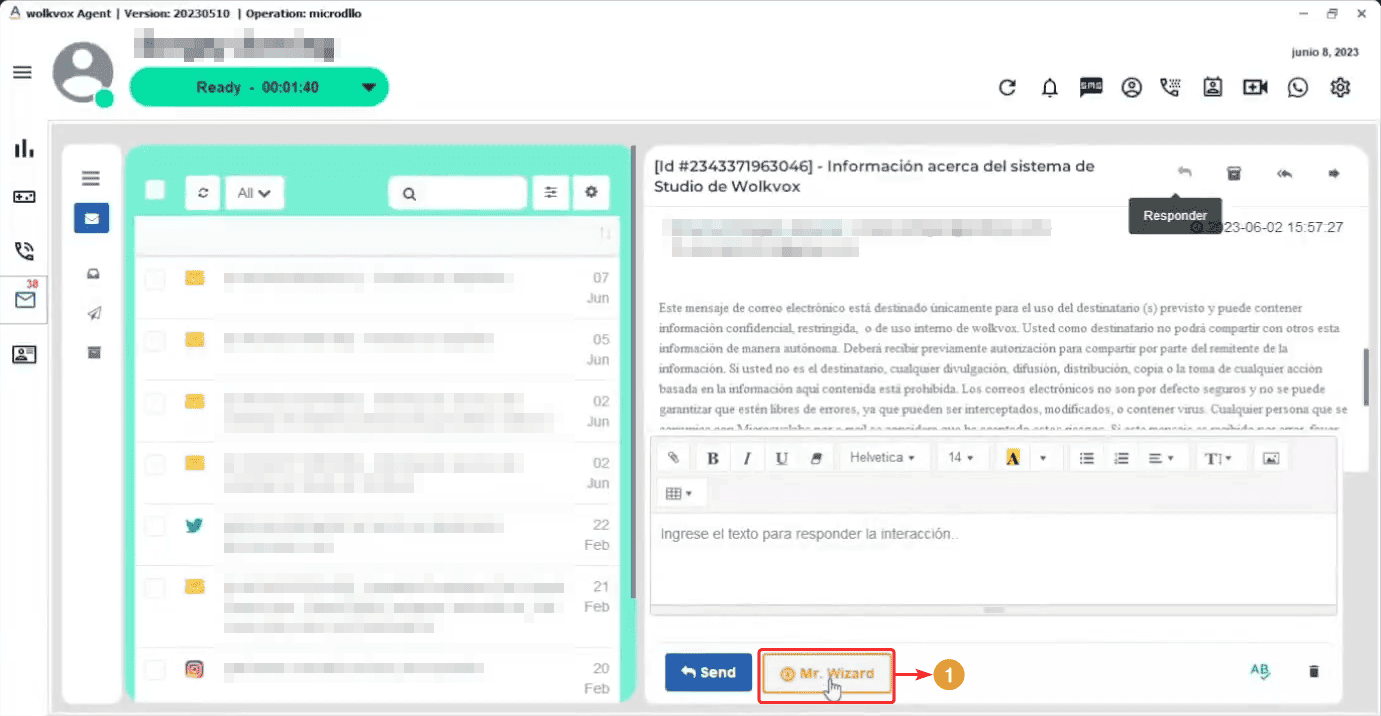Open the mailbox list gear settings
This screenshot has height=716, width=1381.
591,193
